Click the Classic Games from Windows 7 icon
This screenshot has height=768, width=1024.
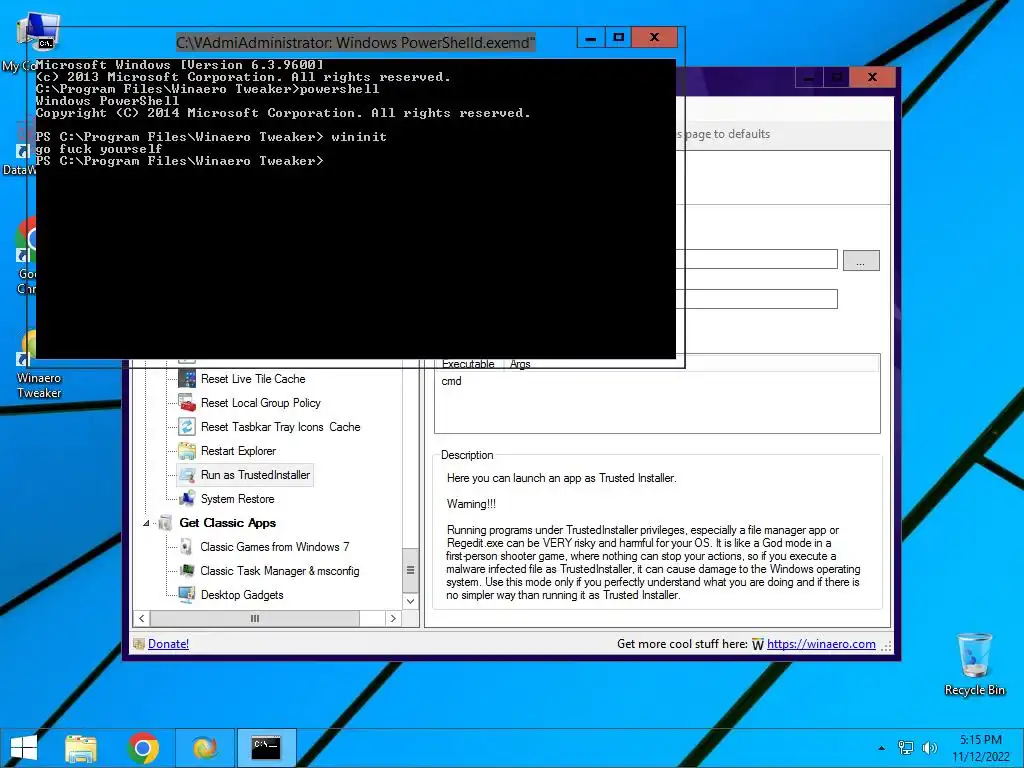pos(187,547)
